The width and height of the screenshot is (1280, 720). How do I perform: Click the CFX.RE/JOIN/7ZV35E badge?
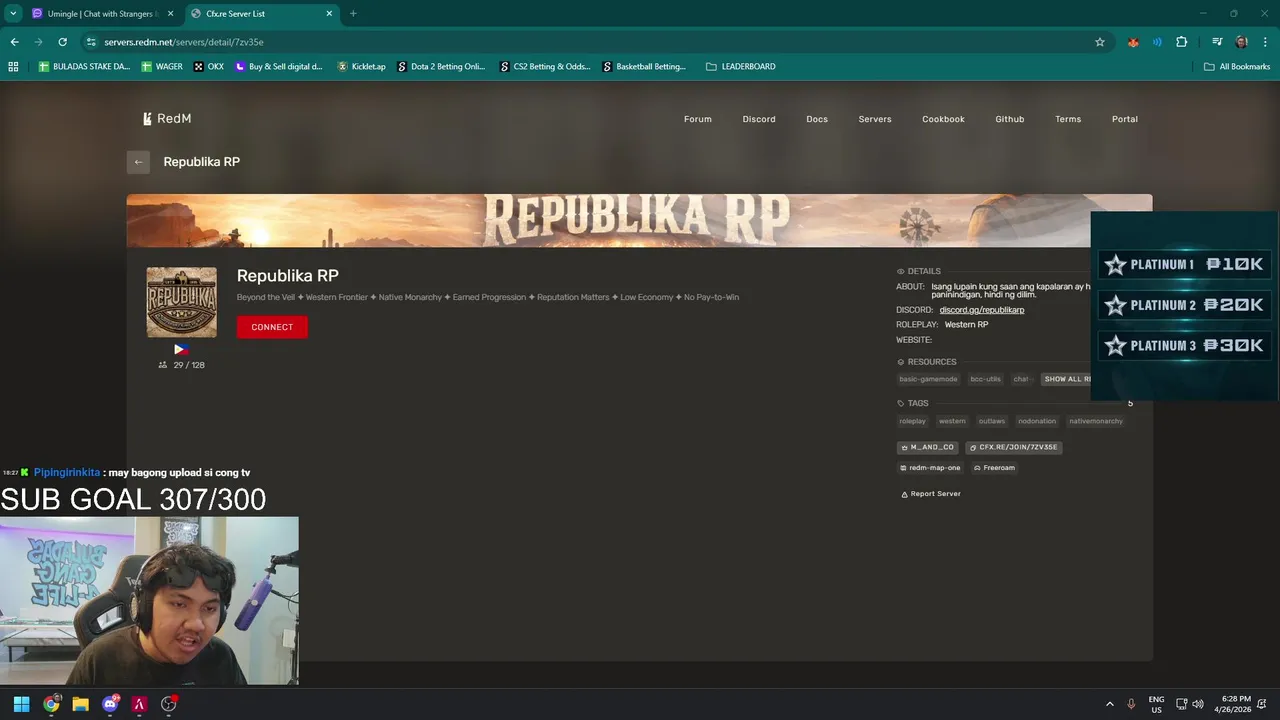tap(1013, 447)
